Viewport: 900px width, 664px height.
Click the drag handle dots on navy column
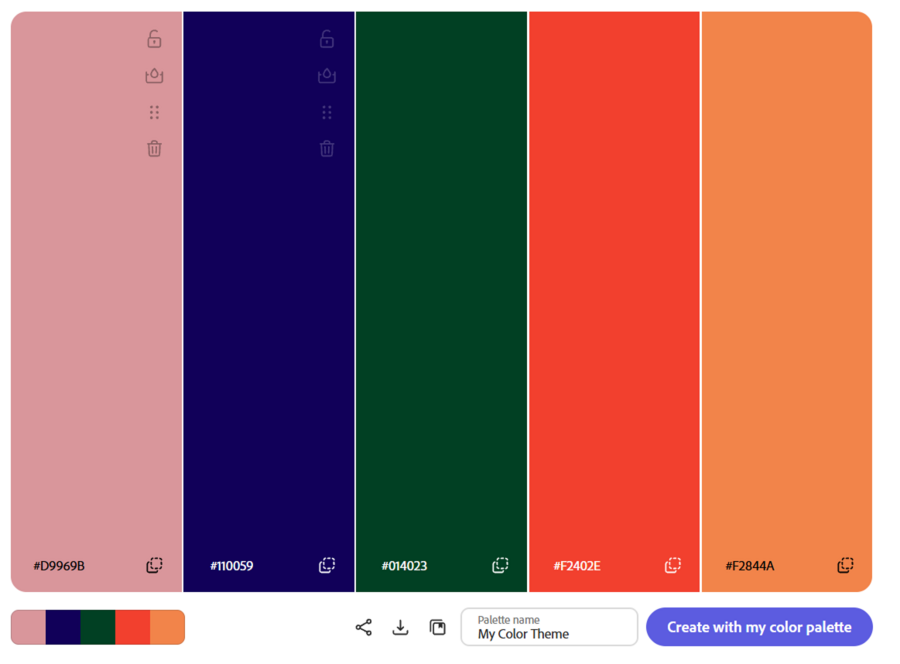327,112
